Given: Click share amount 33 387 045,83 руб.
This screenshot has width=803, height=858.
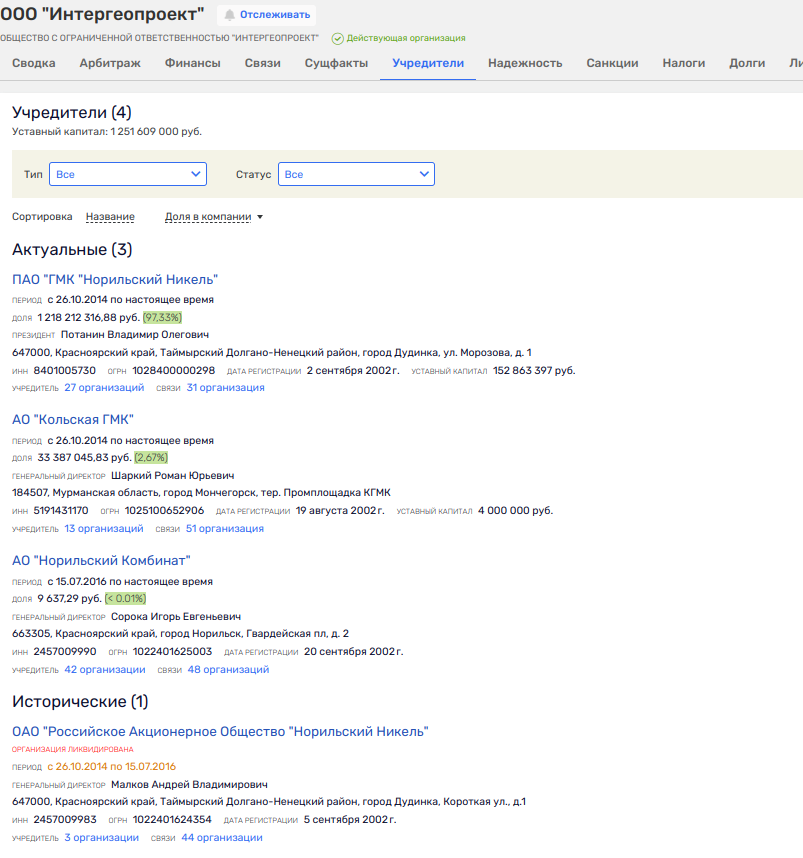Looking at the screenshot, I should (85, 457).
